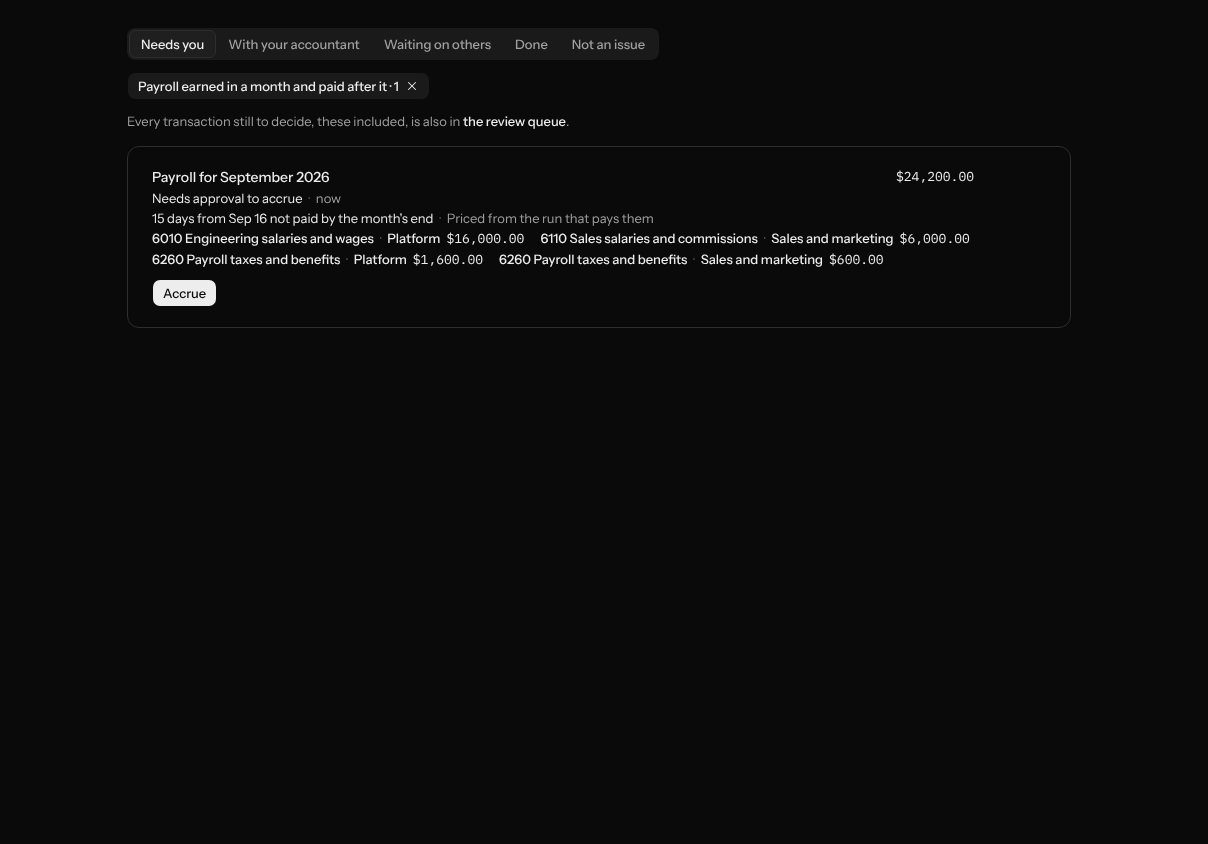The width and height of the screenshot is (1208, 844).
Task: Go to the Done tab
Action: [x=531, y=44]
